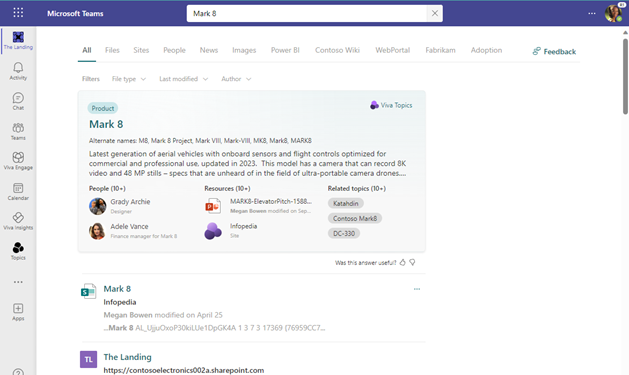The height and width of the screenshot is (375, 629).
Task: Switch to the Contoso Wiki tab
Action: tap(337, 50)
